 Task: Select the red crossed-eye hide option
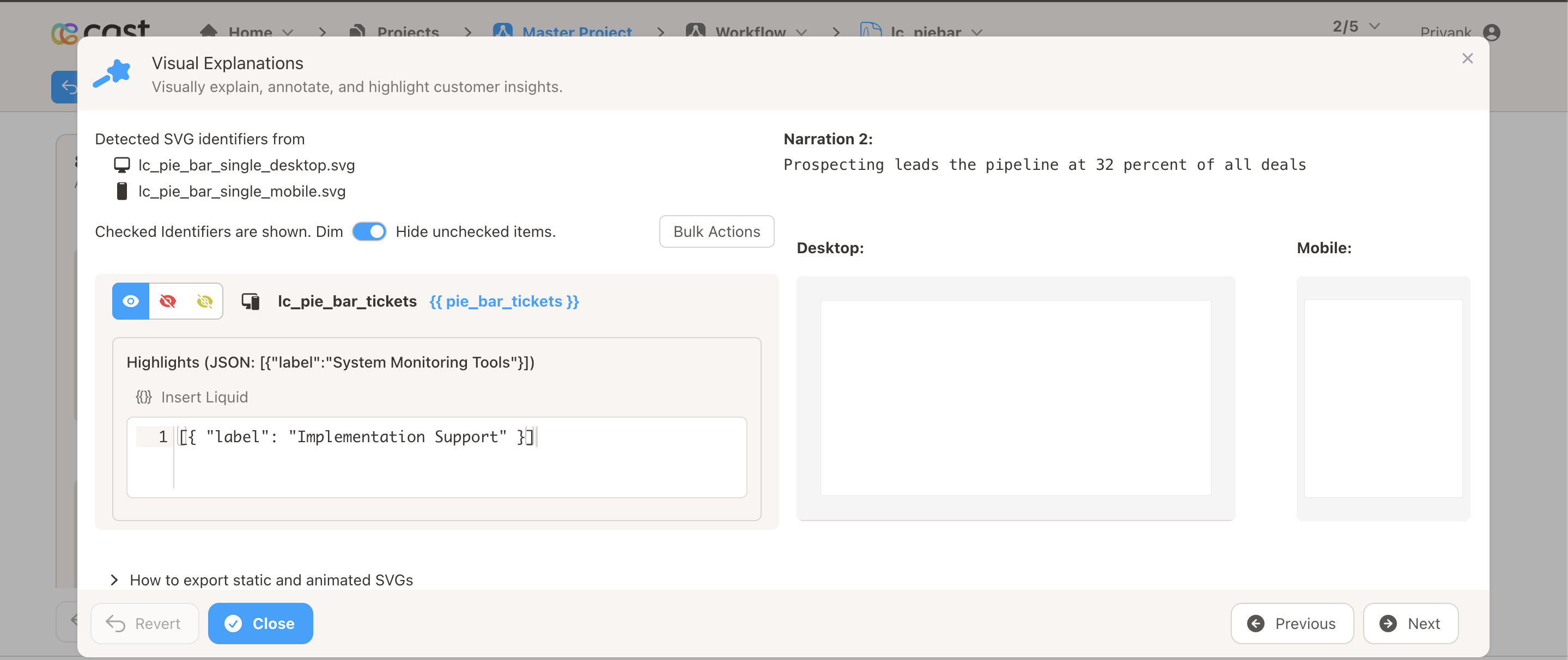point(167,301)
